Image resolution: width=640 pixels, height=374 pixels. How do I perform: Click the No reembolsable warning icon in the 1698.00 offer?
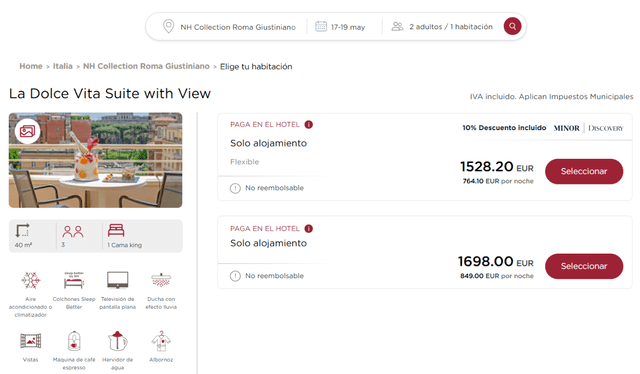click(235, 276)
